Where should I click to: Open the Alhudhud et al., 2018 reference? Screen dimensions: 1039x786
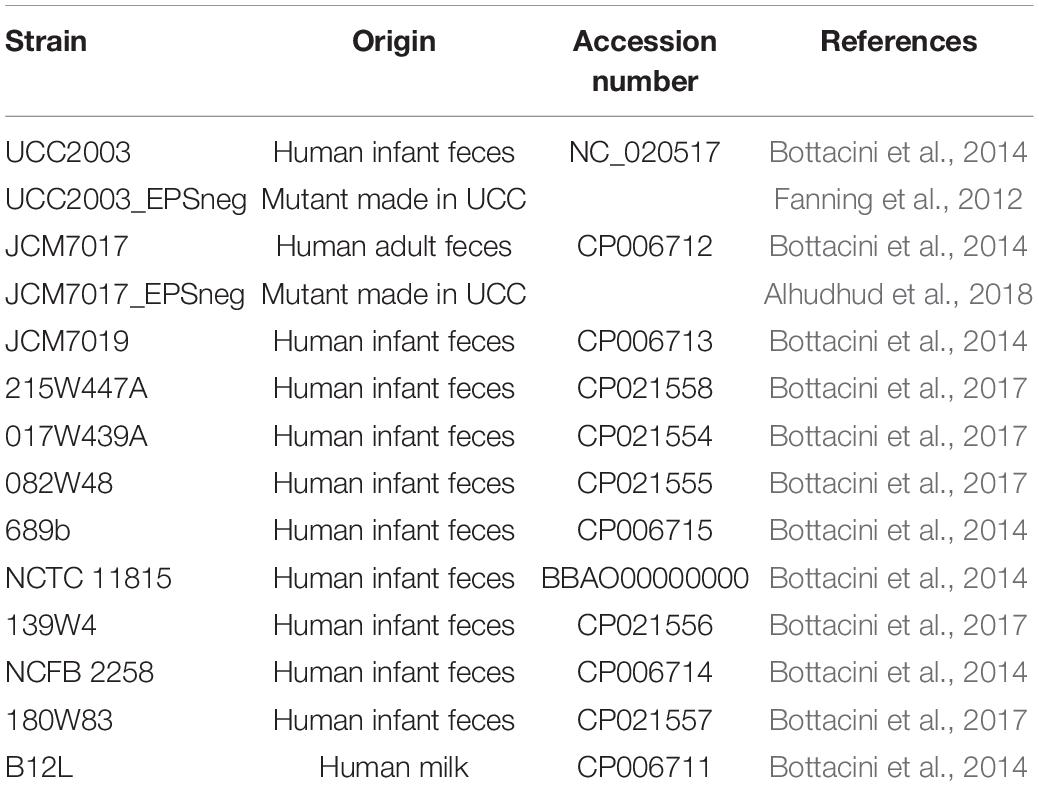pyautogui.click(x=898, y=294)
